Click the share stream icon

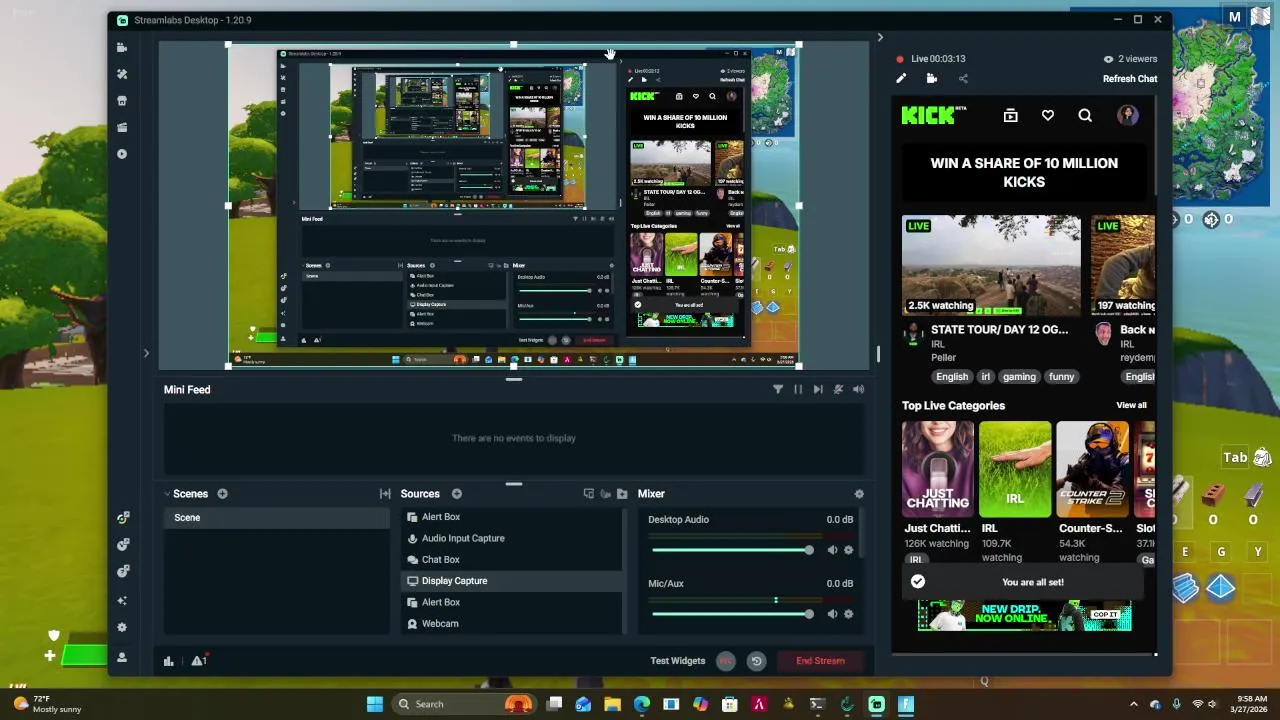pyautogui.click(x=963, y=79)
